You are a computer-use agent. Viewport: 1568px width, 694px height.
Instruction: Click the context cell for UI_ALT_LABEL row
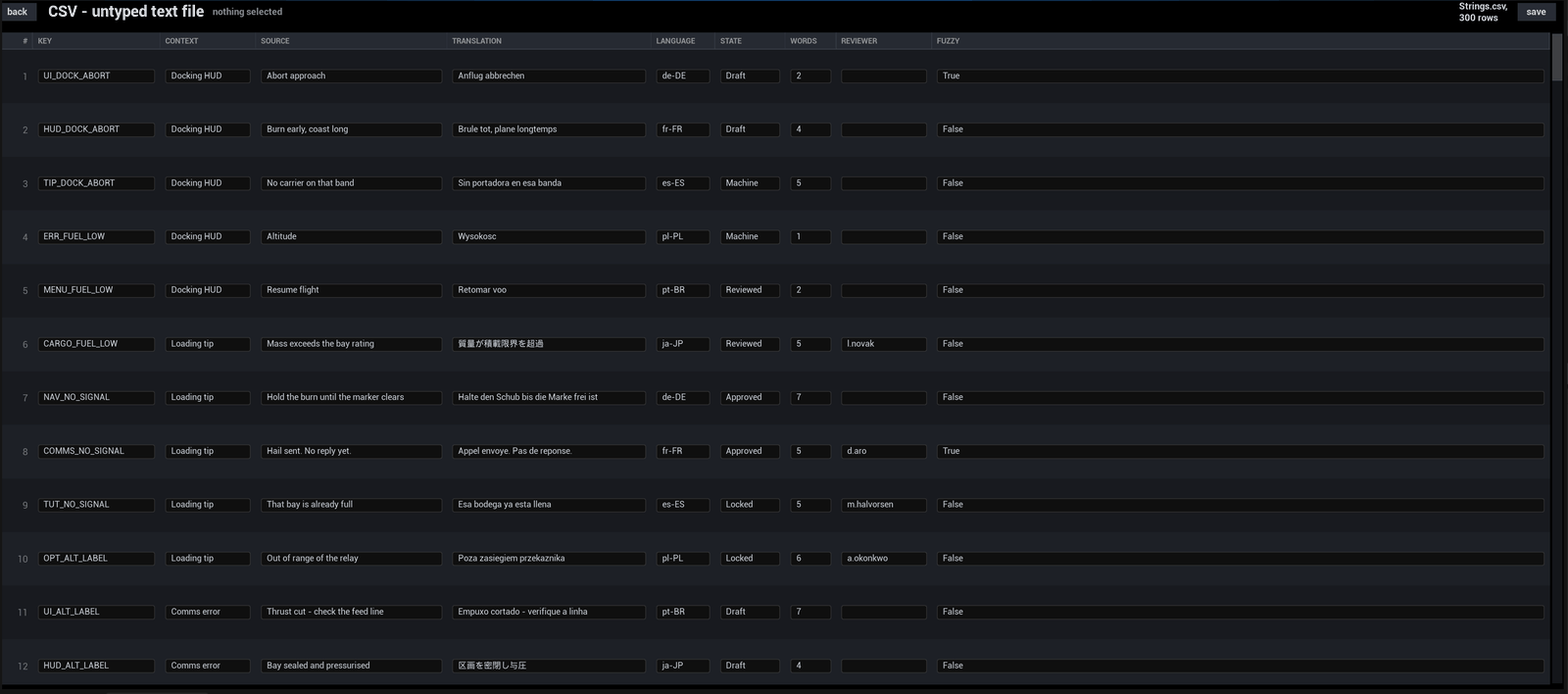[208, 613]
